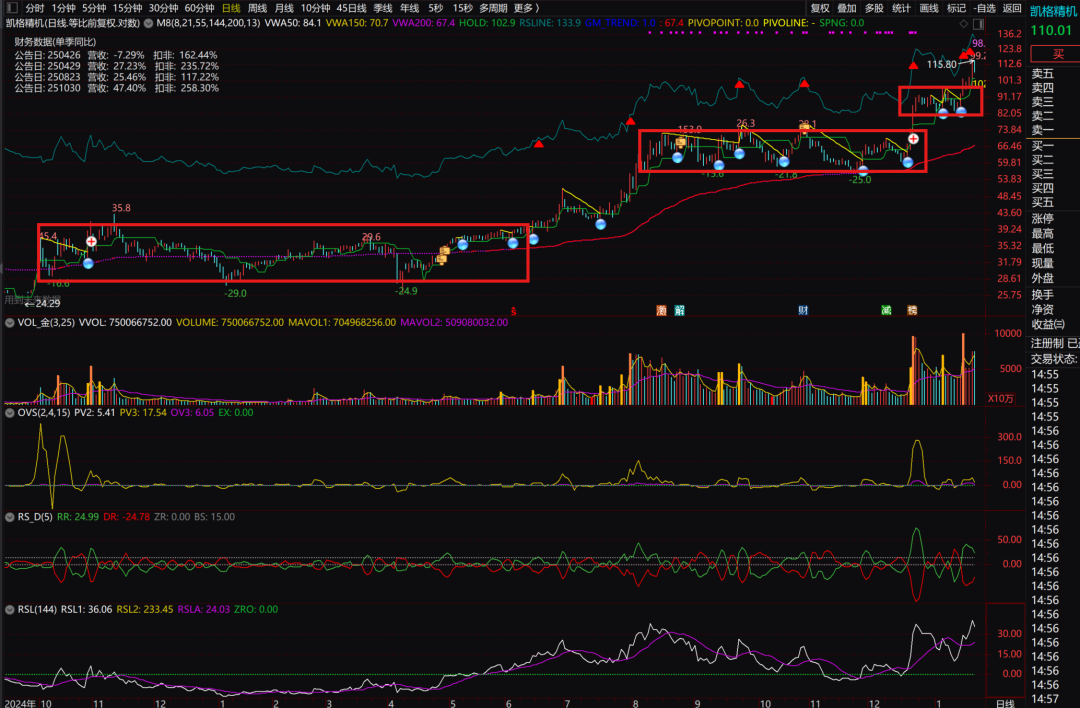The image size is (1080, 708).
Task: Click yellow note icon near 153.9 label
Action: click(681, 143)
